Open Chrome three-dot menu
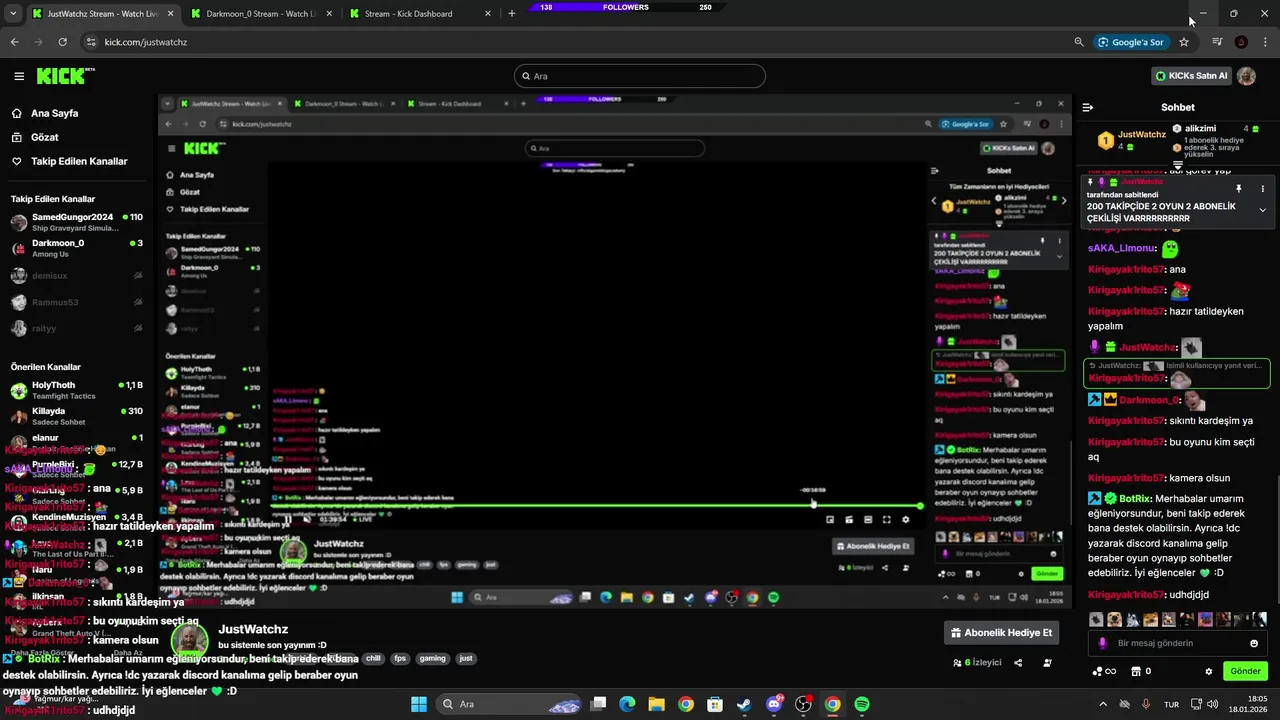The image size is (1280, 720). [x=1264, y=42]
